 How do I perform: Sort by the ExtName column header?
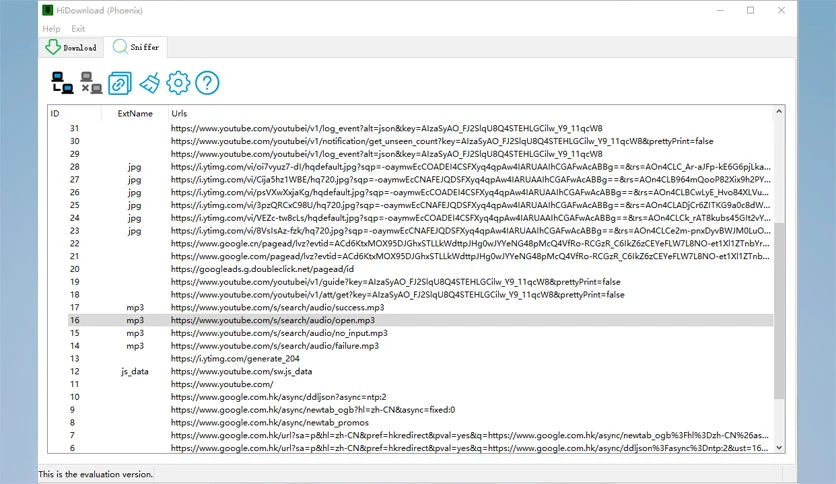click(135, 114)
